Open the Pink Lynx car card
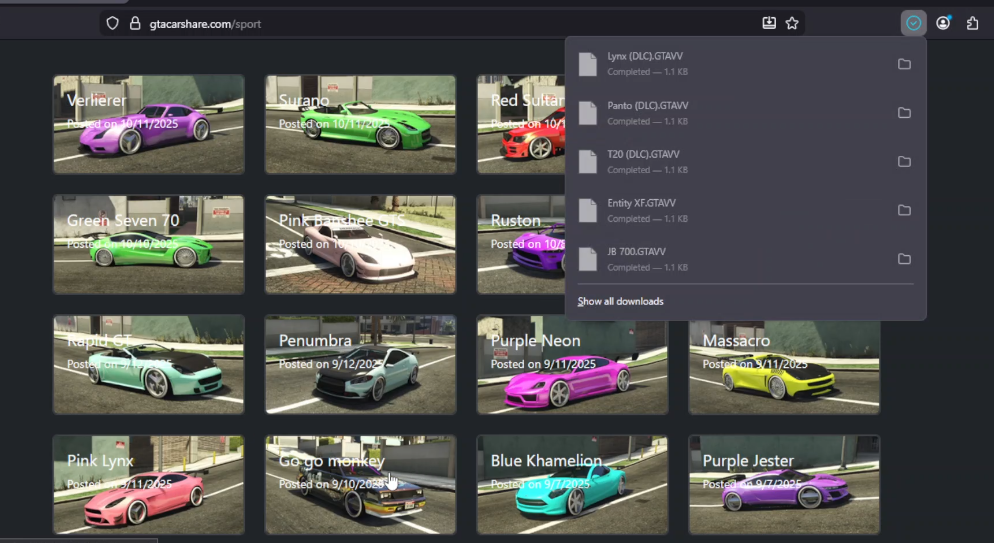 [x=148, y=485]
